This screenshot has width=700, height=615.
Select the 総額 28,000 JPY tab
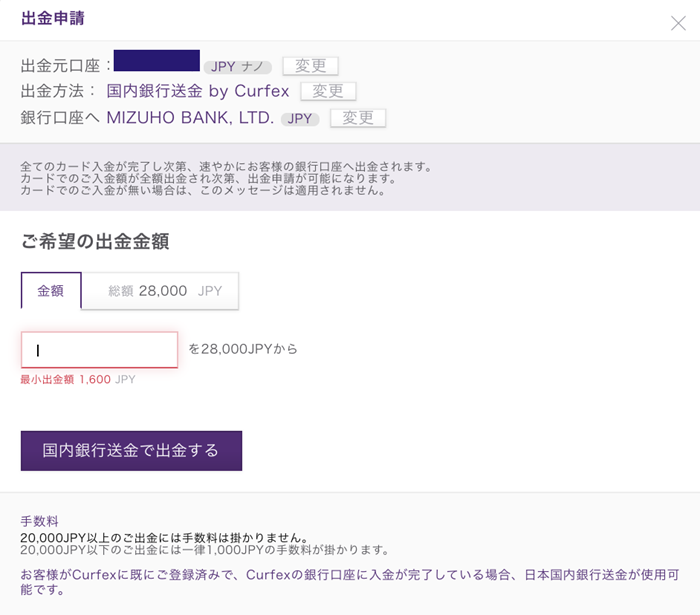[160, 291]
